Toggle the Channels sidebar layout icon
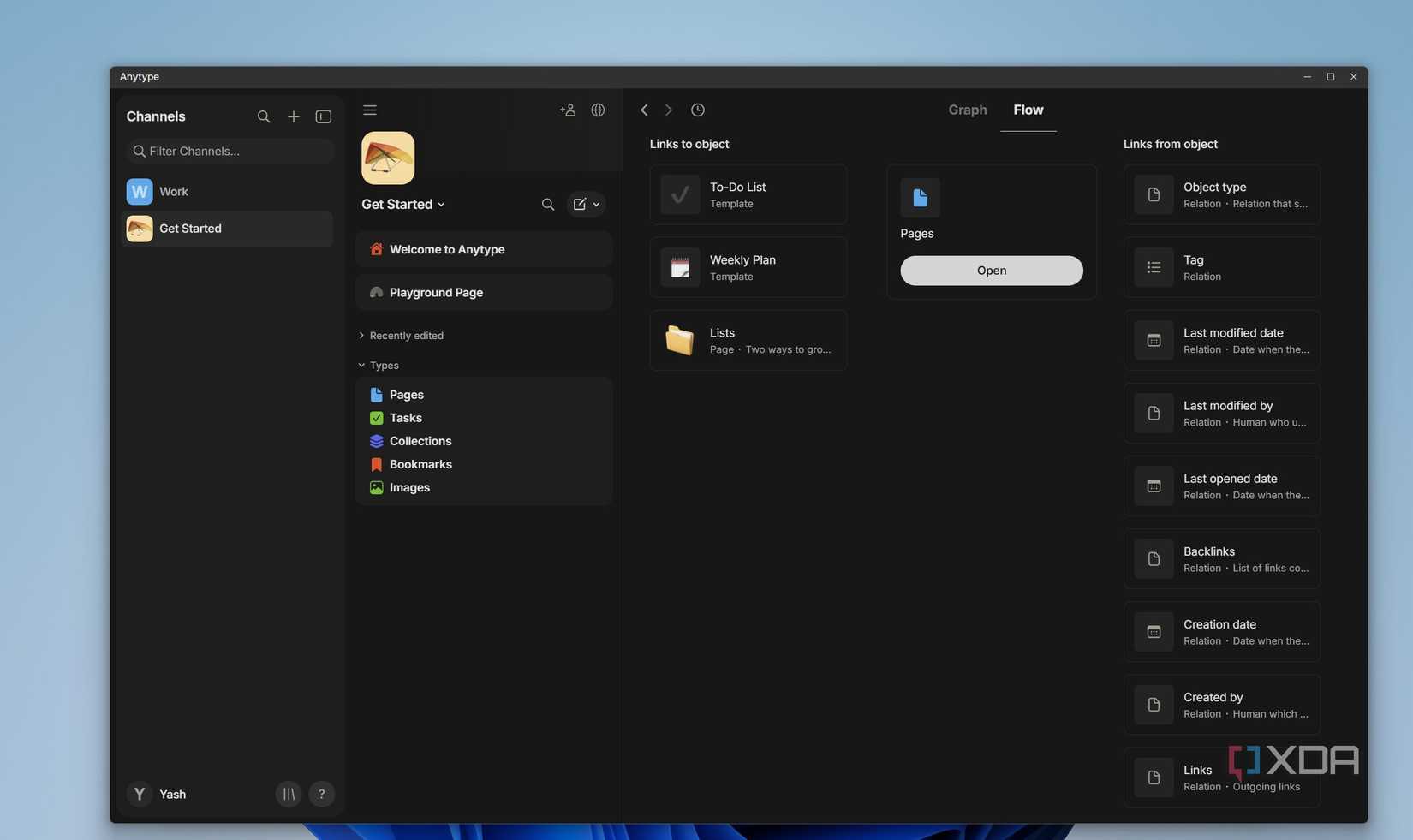The height and width of the screenshot is (840, 1413). tap(324, 116)
